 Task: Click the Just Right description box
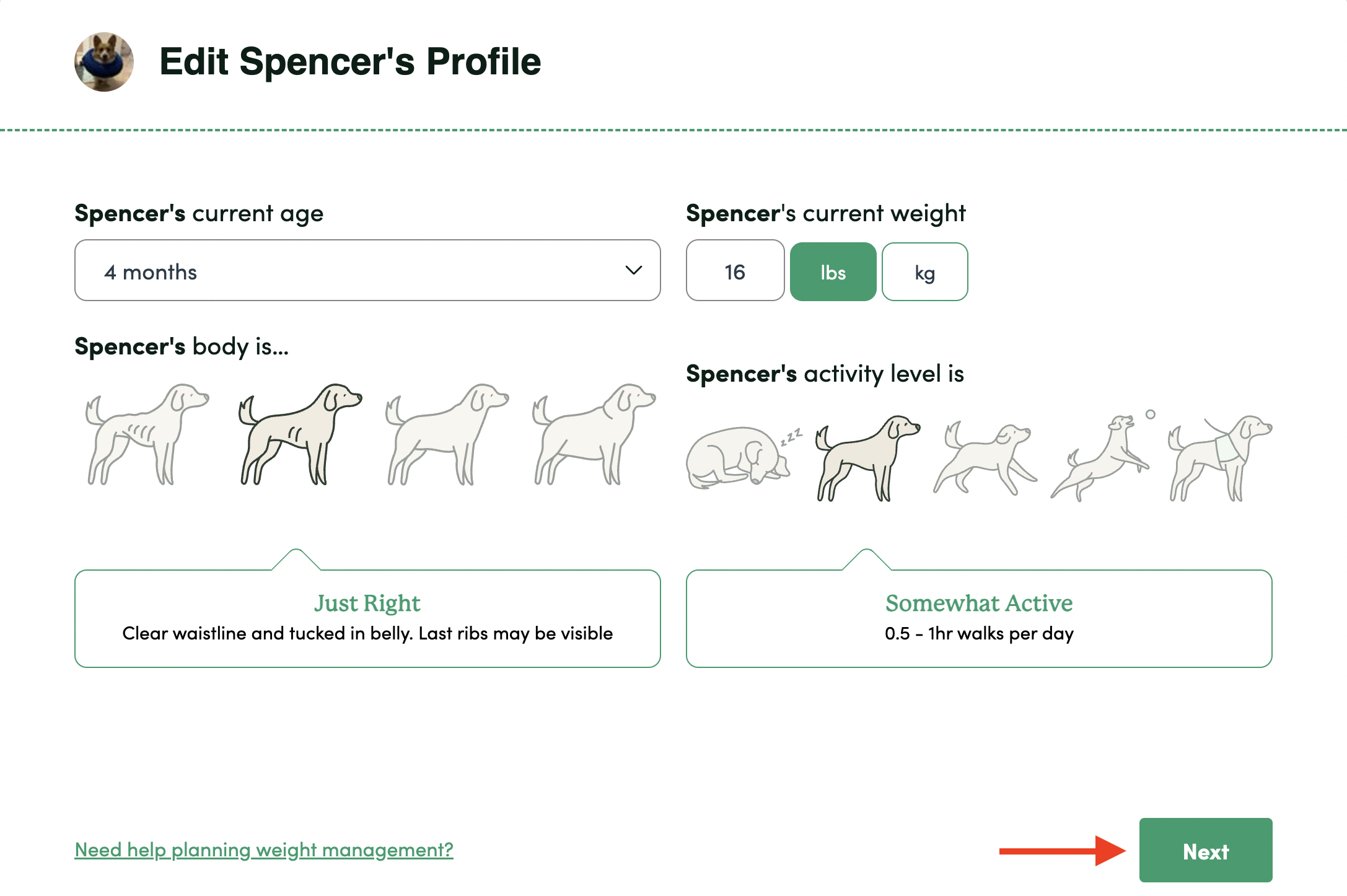[367, 618]
